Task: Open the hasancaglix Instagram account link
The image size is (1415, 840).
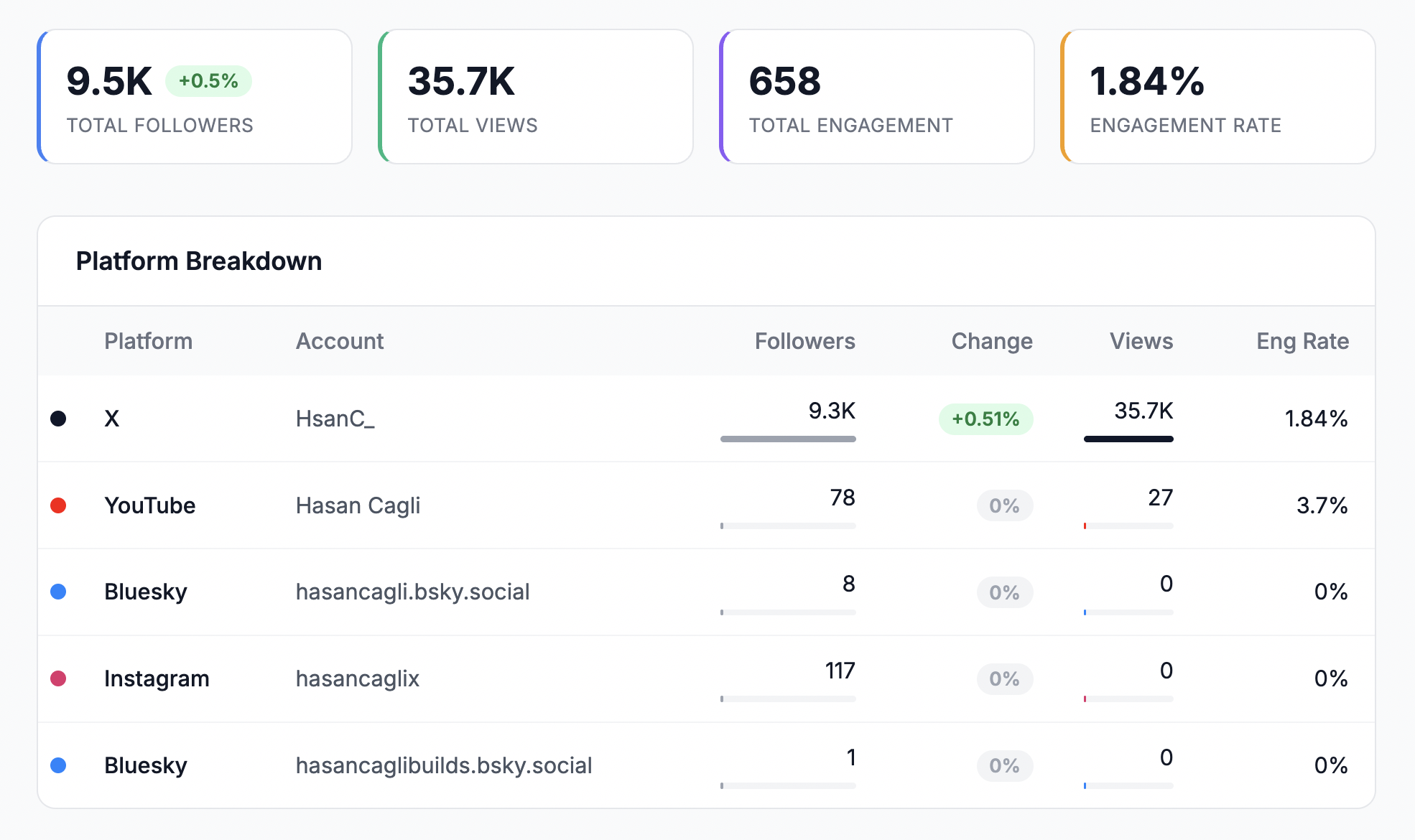Action: (x=357, y=678)
